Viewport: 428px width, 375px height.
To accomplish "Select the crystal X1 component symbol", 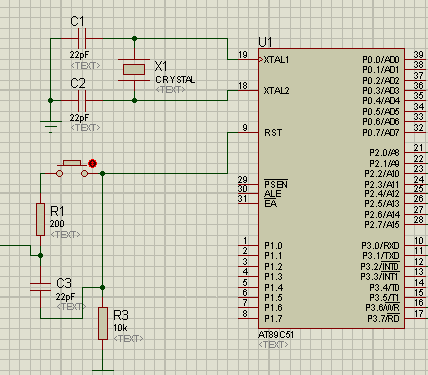I will click(x=134, y=69).
